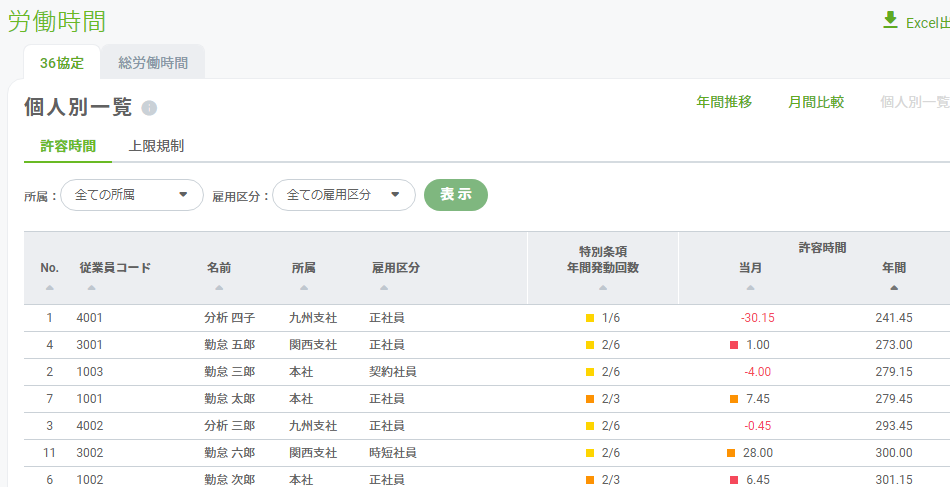Click the 表示 button
Image resolution: width=950 pixels, height=487 pixels.
coord(456,195)
